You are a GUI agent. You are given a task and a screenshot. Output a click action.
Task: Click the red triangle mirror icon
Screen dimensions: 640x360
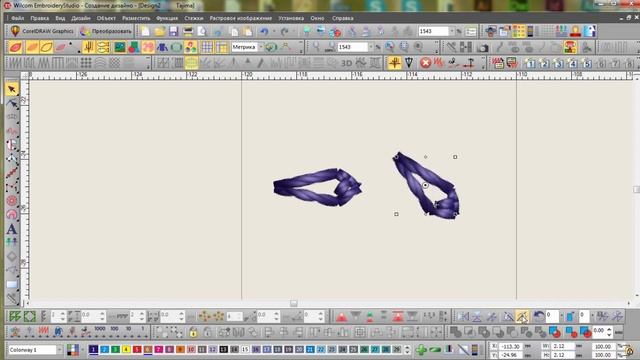(341, 316)
